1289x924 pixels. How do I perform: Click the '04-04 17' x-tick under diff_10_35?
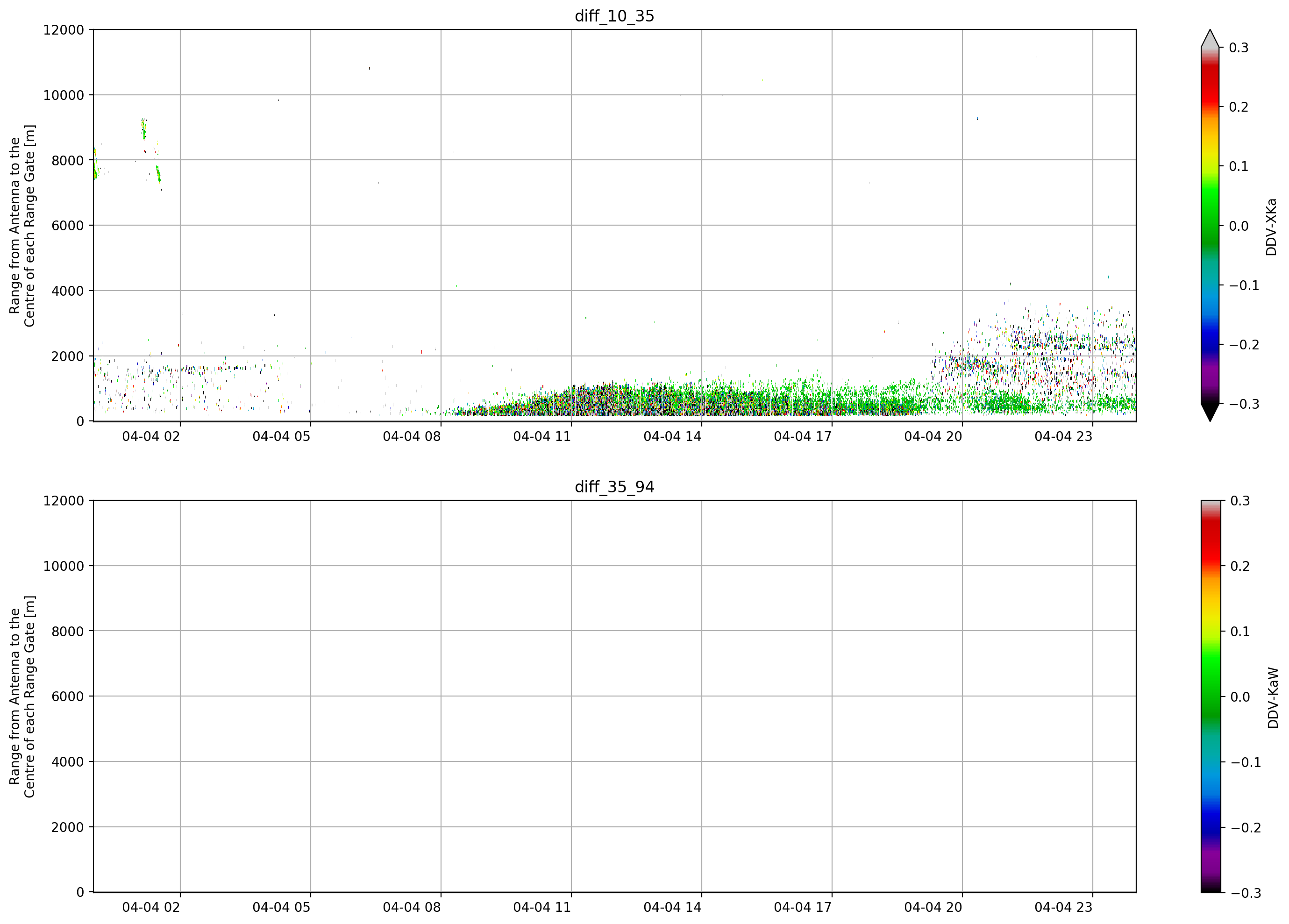[803, 436]
